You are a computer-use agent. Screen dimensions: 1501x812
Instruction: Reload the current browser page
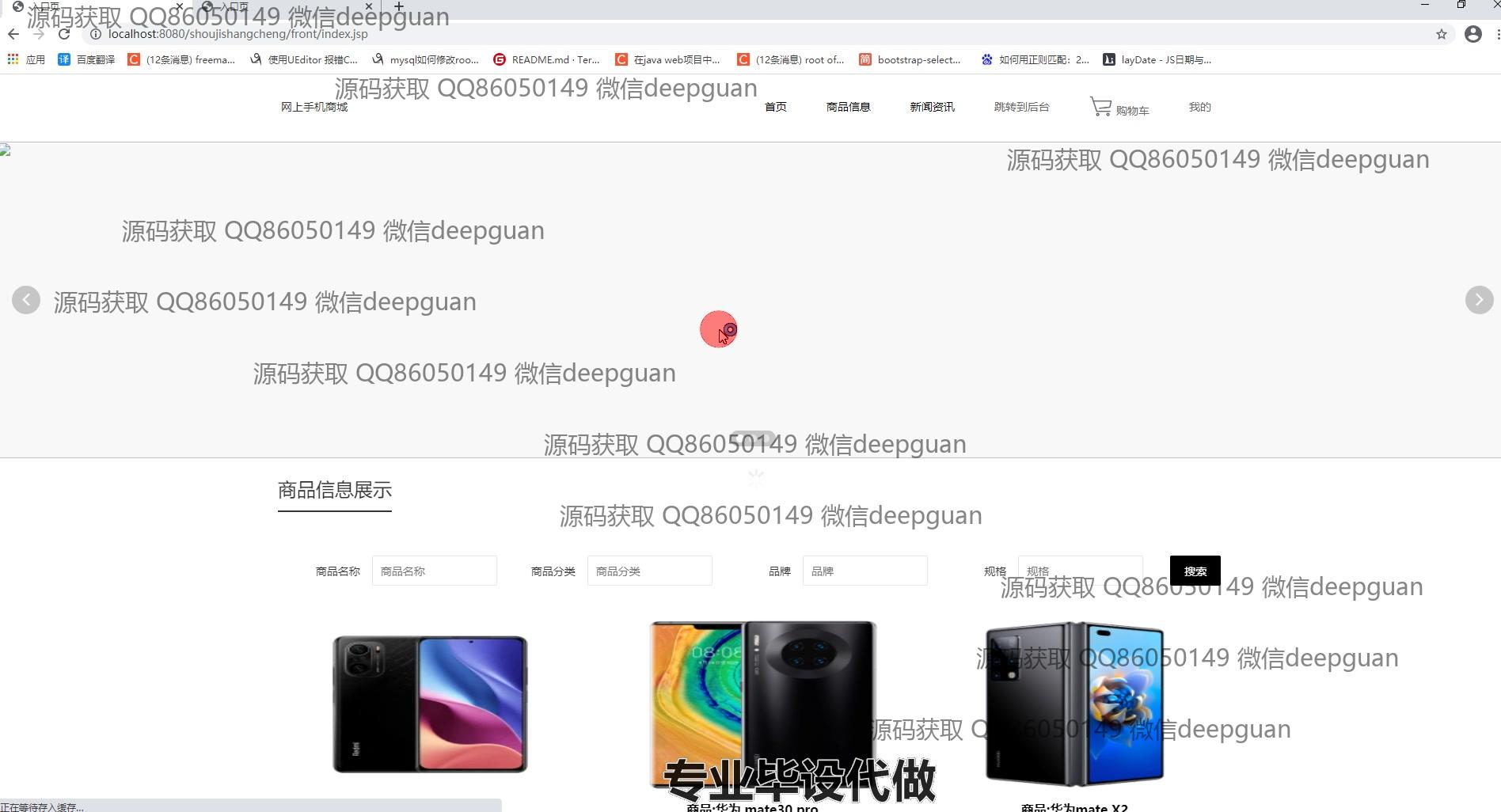(64, 34)
